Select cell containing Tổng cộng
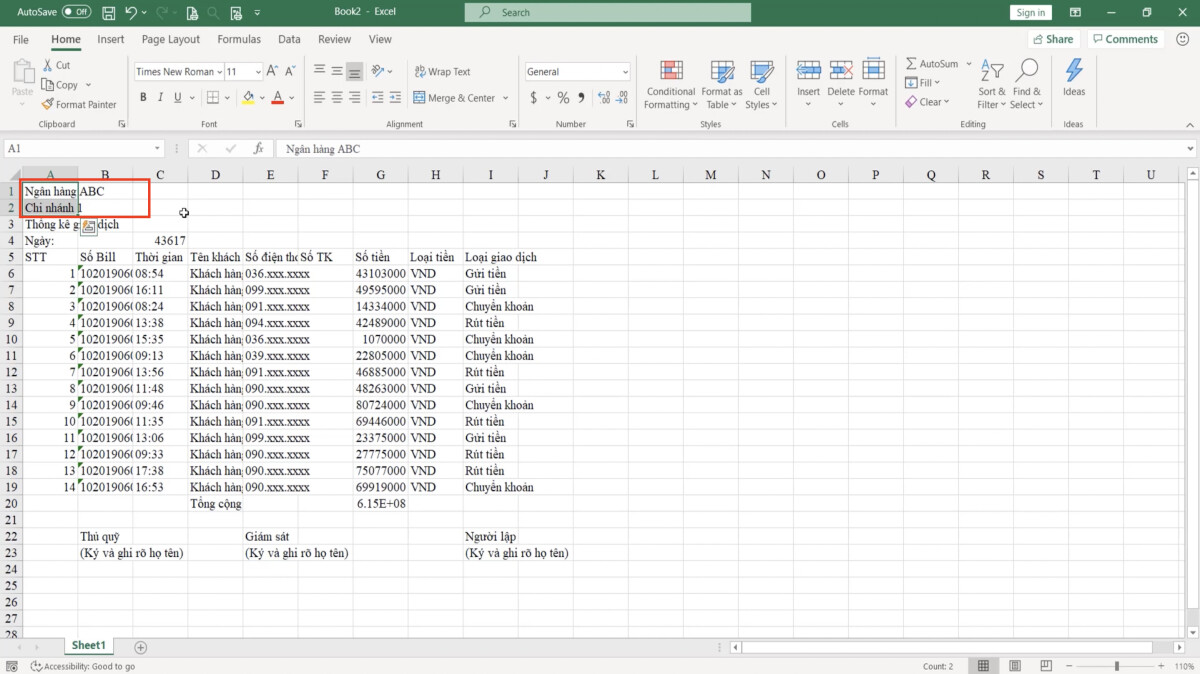The width and height of the screenshot is (1200, 674). pos(215,504)
